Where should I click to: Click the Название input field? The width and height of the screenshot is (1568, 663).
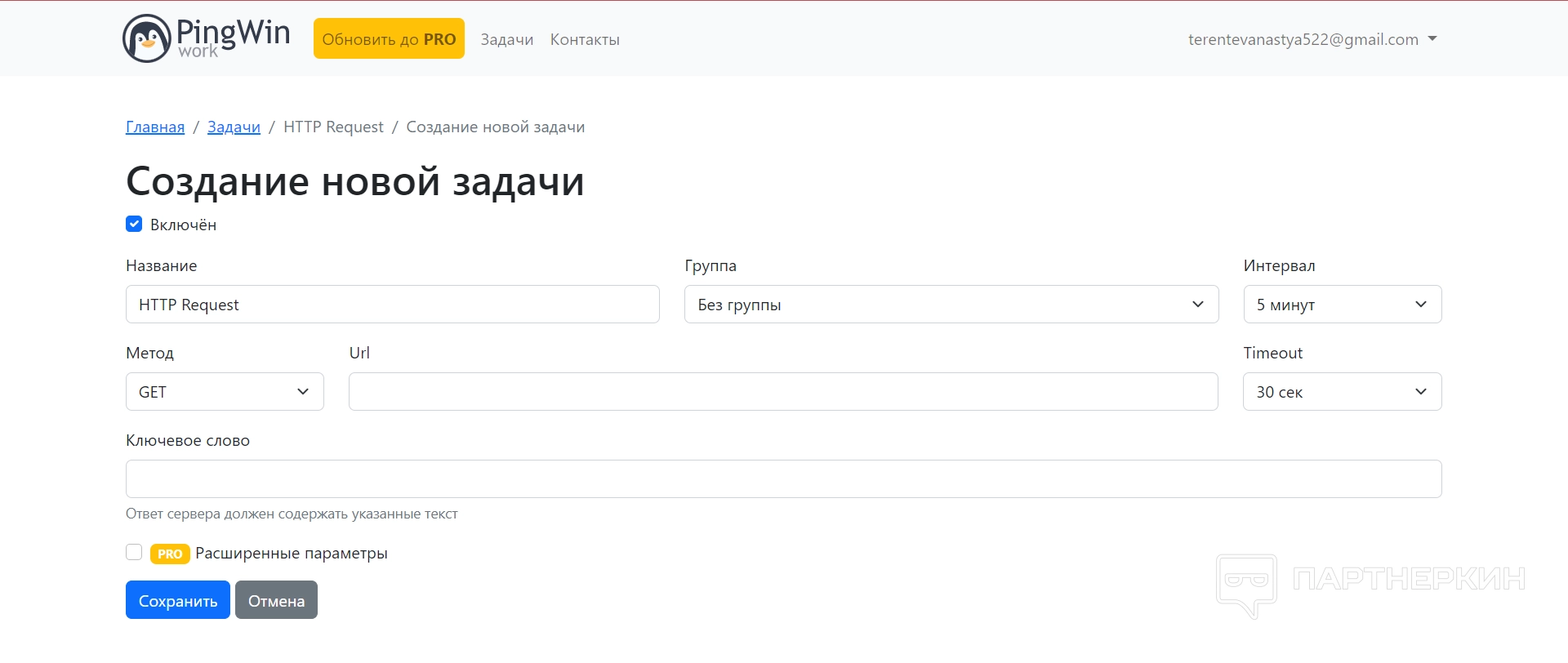(393, 305)
